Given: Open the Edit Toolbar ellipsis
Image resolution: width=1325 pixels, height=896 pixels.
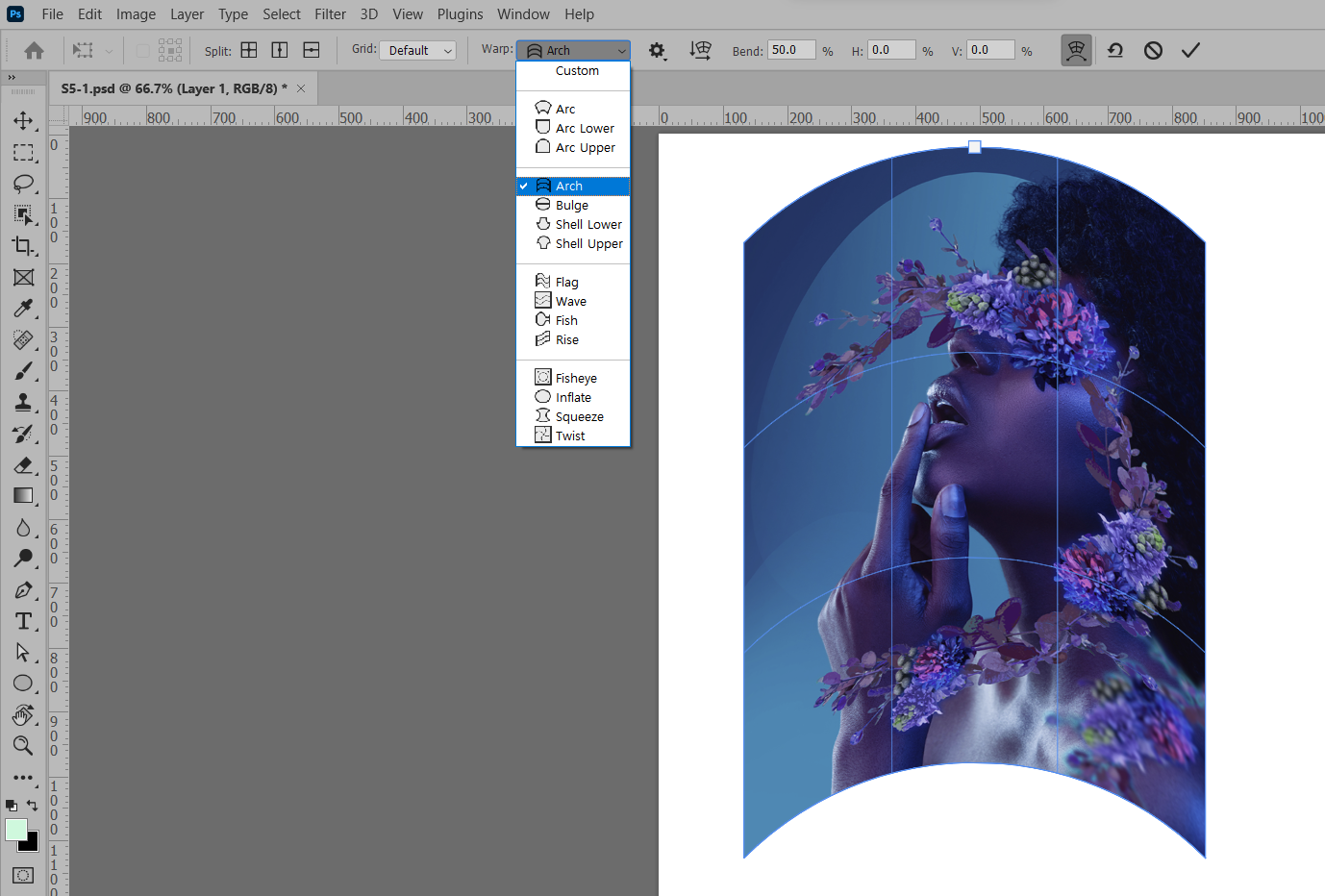Looking at the screenshot, I should [x=23, y=778].
